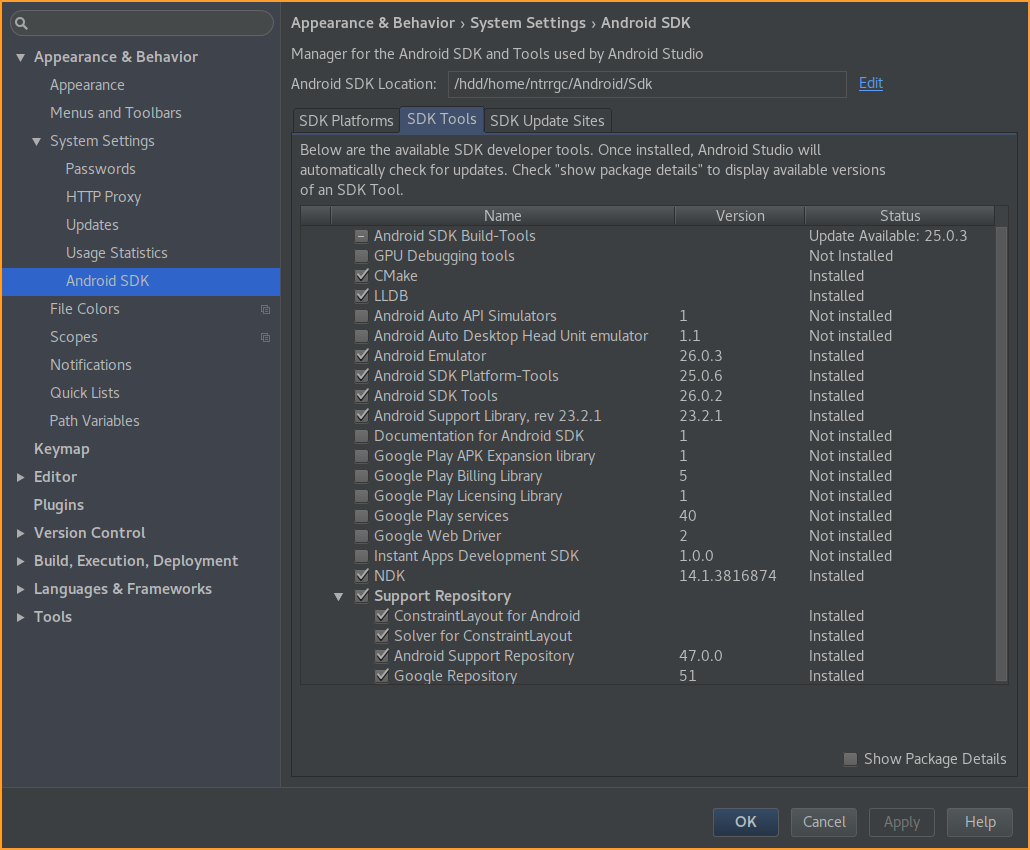Click the share icon beside Scopes

[265, 338]
